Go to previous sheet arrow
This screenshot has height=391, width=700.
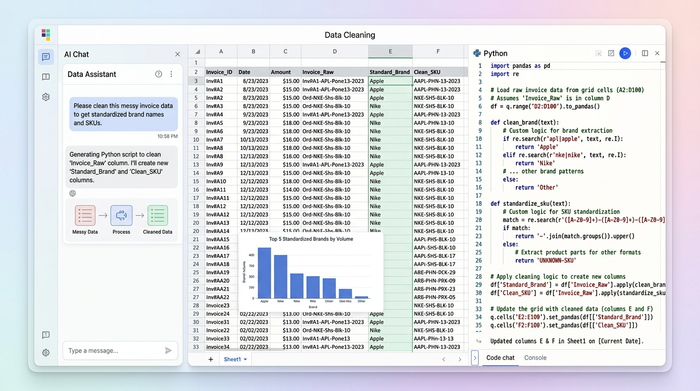point(444,359)
